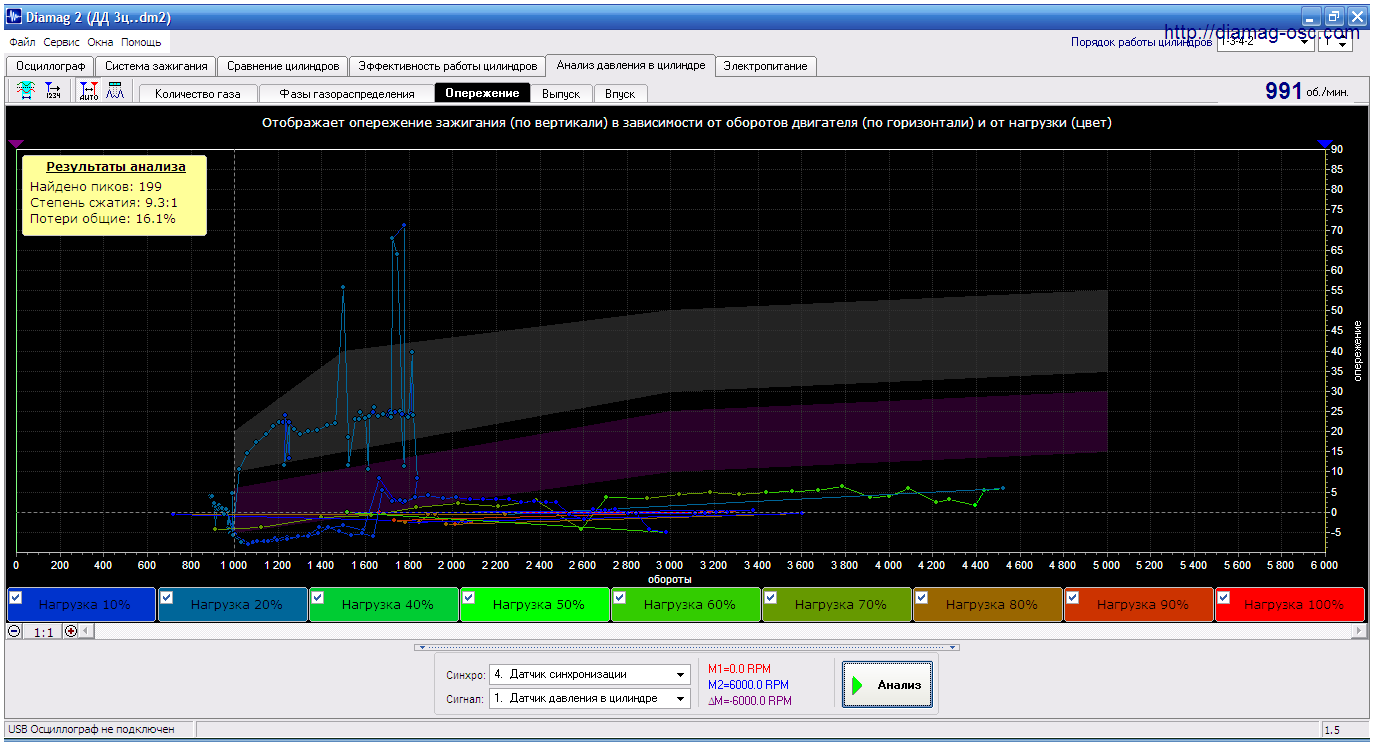1374x742 pixels.
Task: Click the M1=0.0 RPM marker value
Action: pos(739,669)
